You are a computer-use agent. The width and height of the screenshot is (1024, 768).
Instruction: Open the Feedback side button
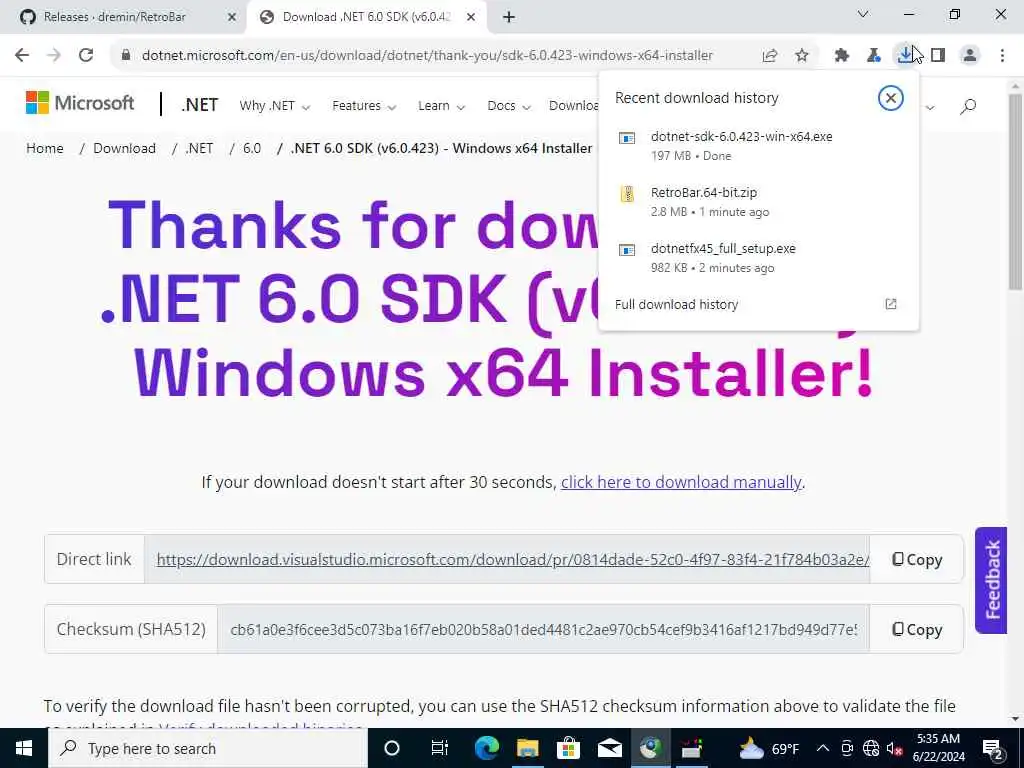991,580
